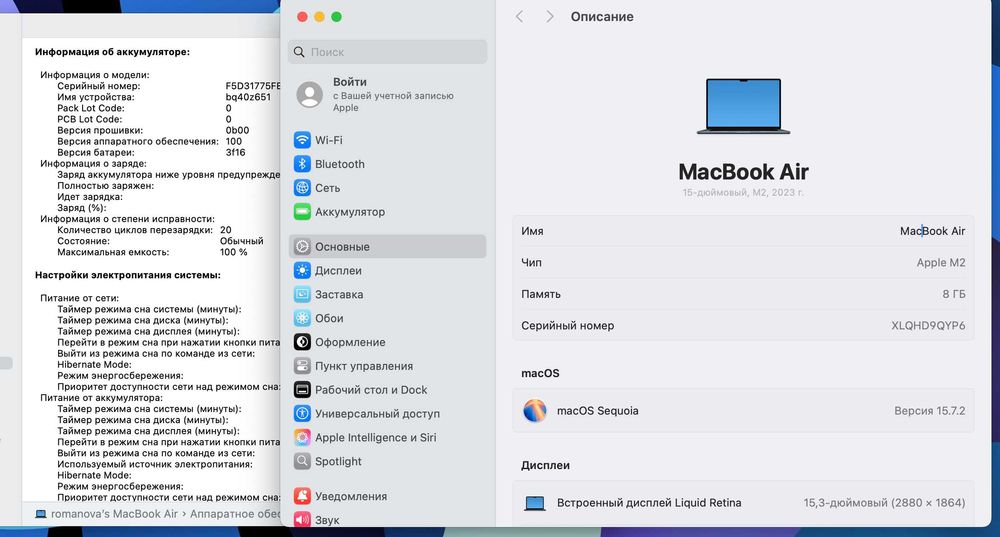Click the Описание window title
The width and height of the screenshot is (1000, 537).
click(602, 17)
